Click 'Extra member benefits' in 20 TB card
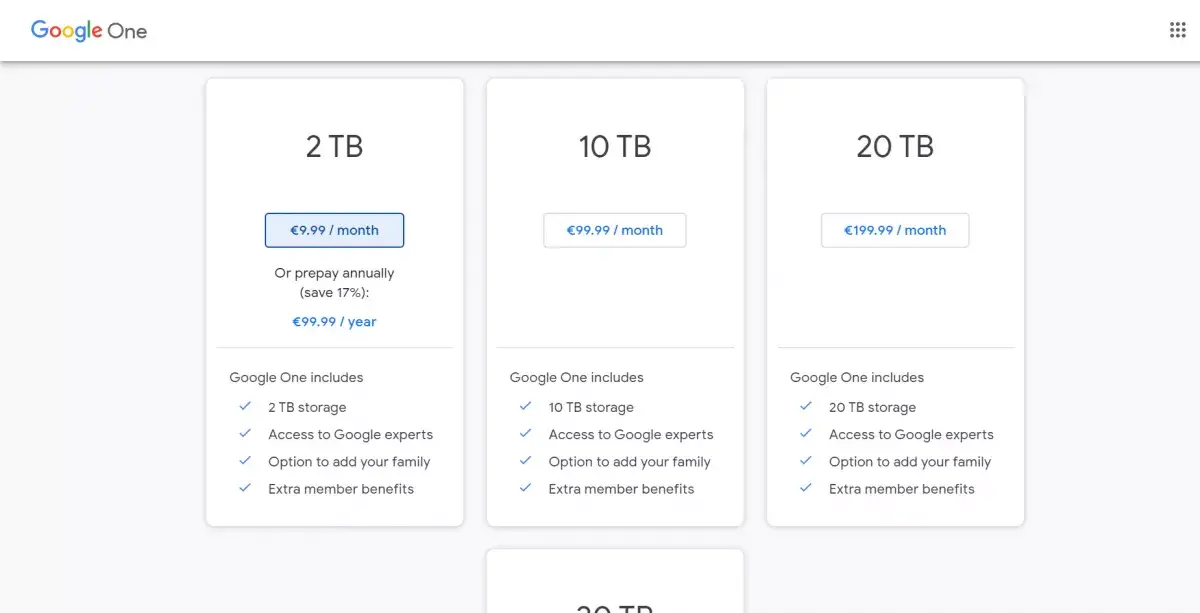 (902, 489)
